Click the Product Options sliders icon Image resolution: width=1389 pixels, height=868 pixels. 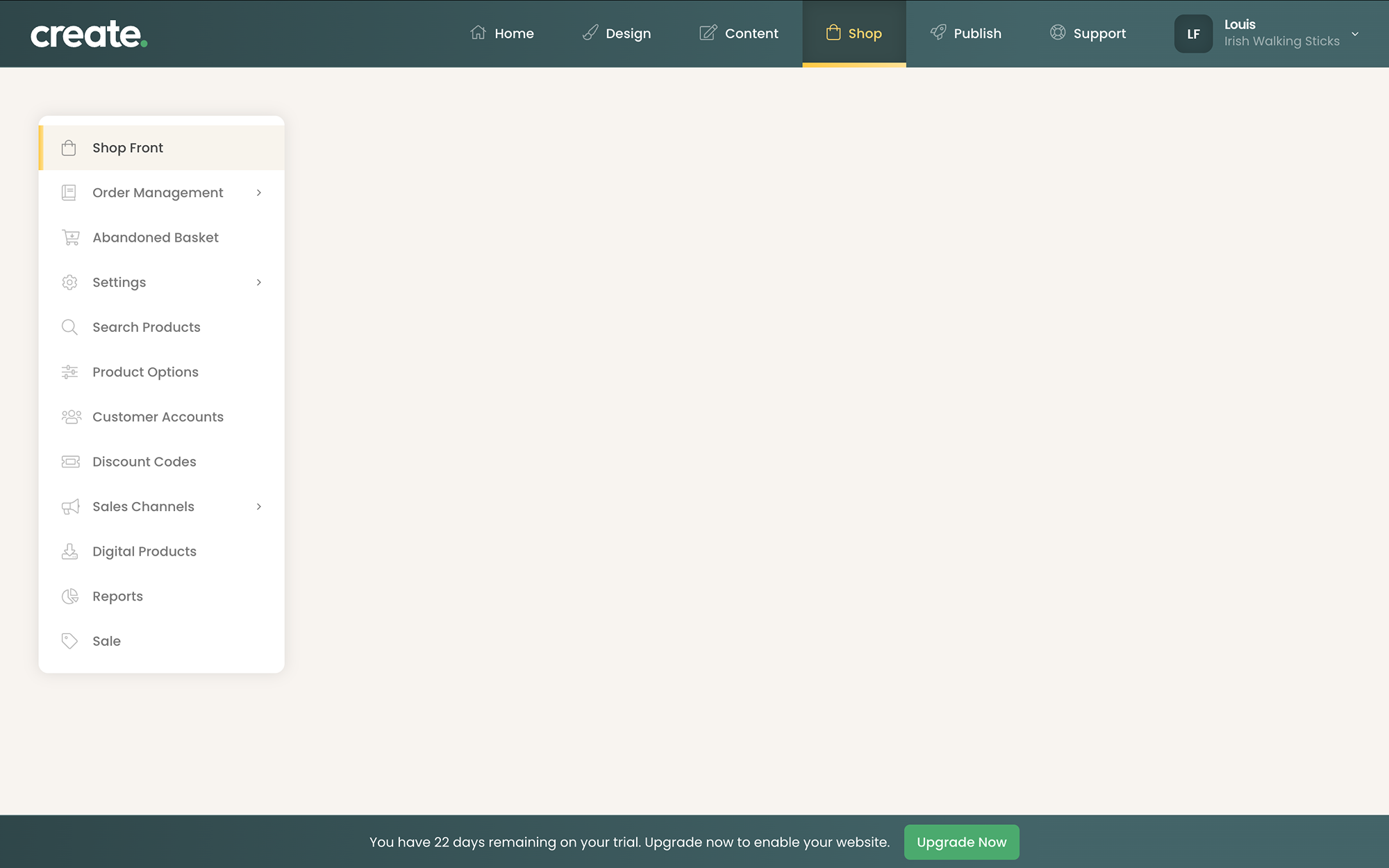point(69,372)
